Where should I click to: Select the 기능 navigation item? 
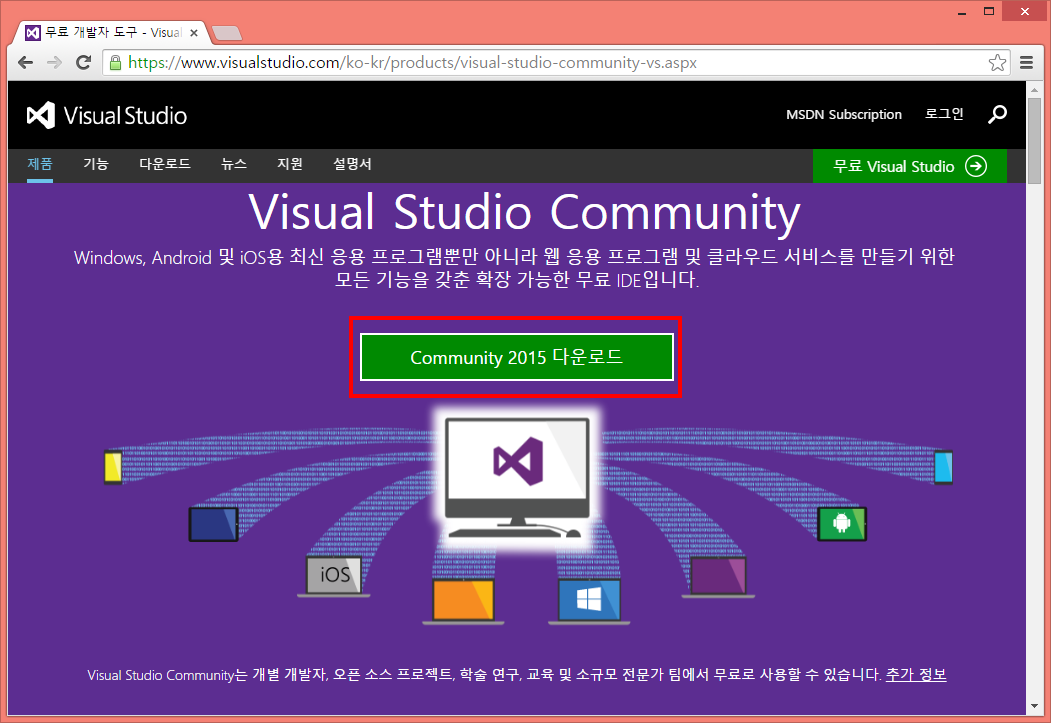(x=96, y=164)
